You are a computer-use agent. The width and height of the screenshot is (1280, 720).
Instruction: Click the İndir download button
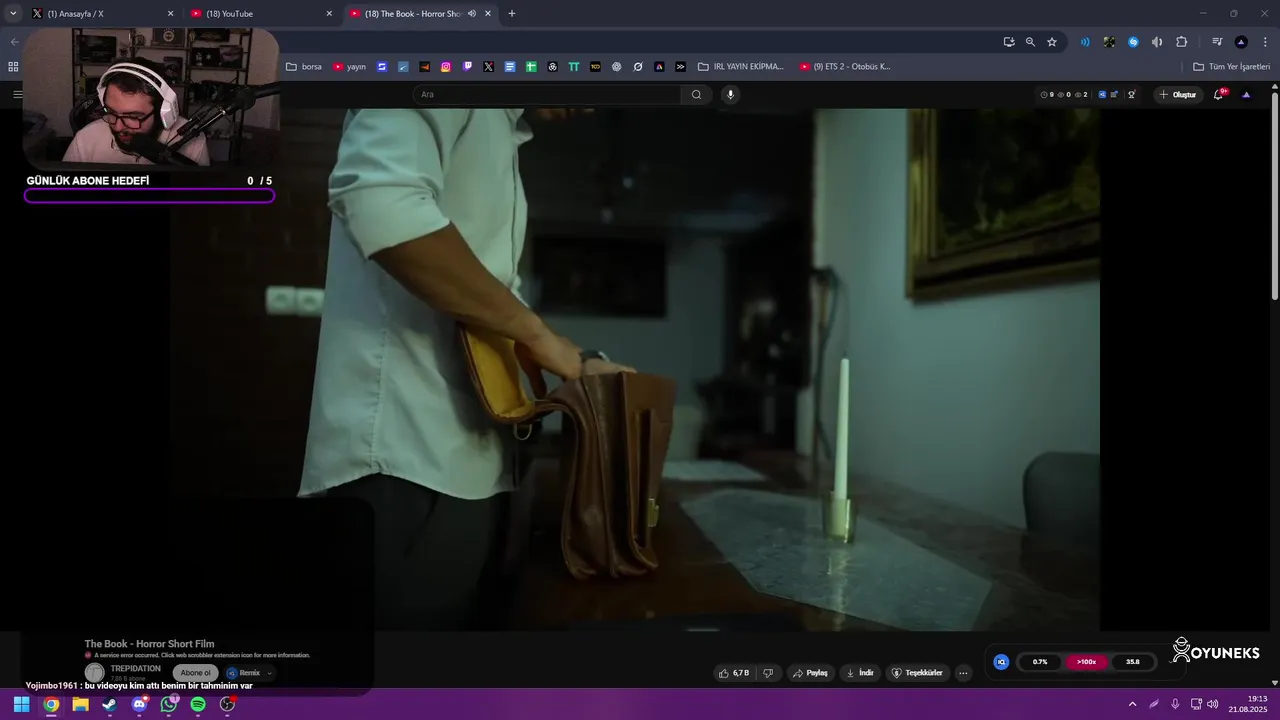pos(860,673)
